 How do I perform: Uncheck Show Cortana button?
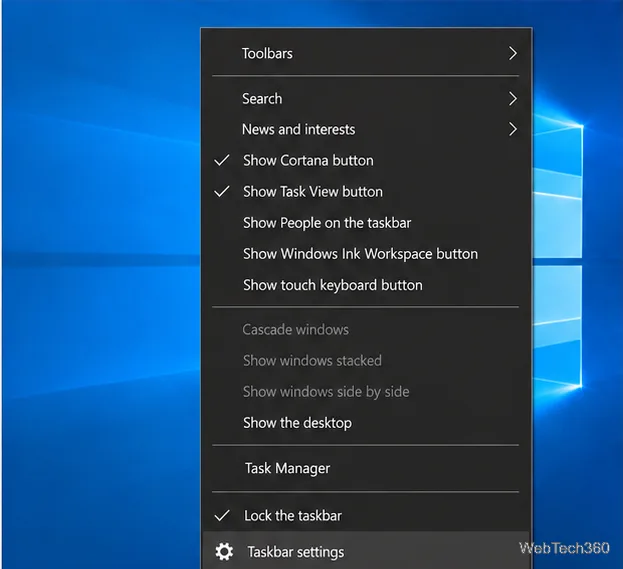[x=366, y=161]
